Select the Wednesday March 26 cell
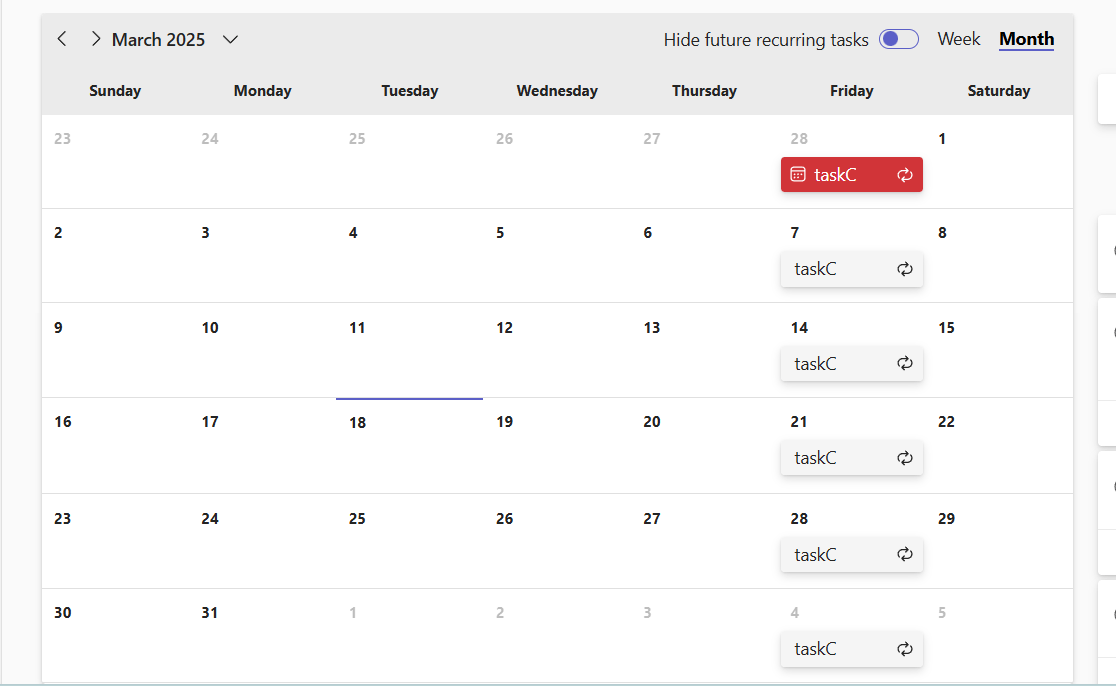The height and width of the screenshot is (686, 1116). 557,541
